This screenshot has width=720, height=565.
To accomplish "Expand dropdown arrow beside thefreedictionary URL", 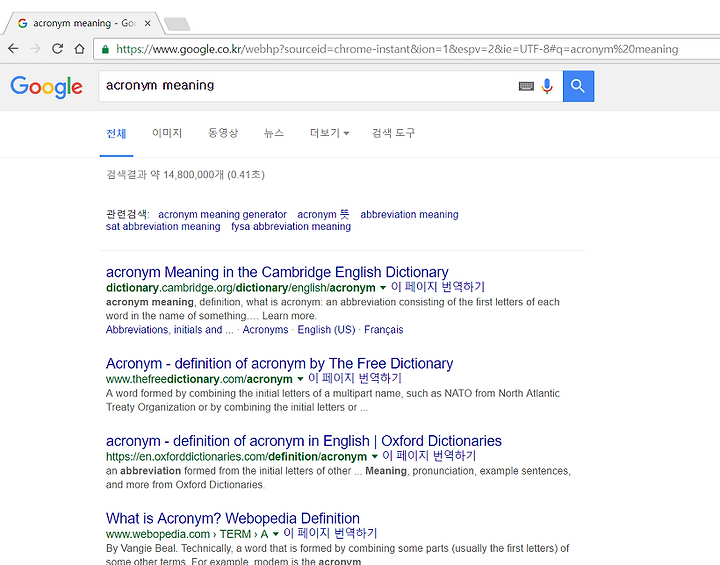I will (x=300, y=379).
